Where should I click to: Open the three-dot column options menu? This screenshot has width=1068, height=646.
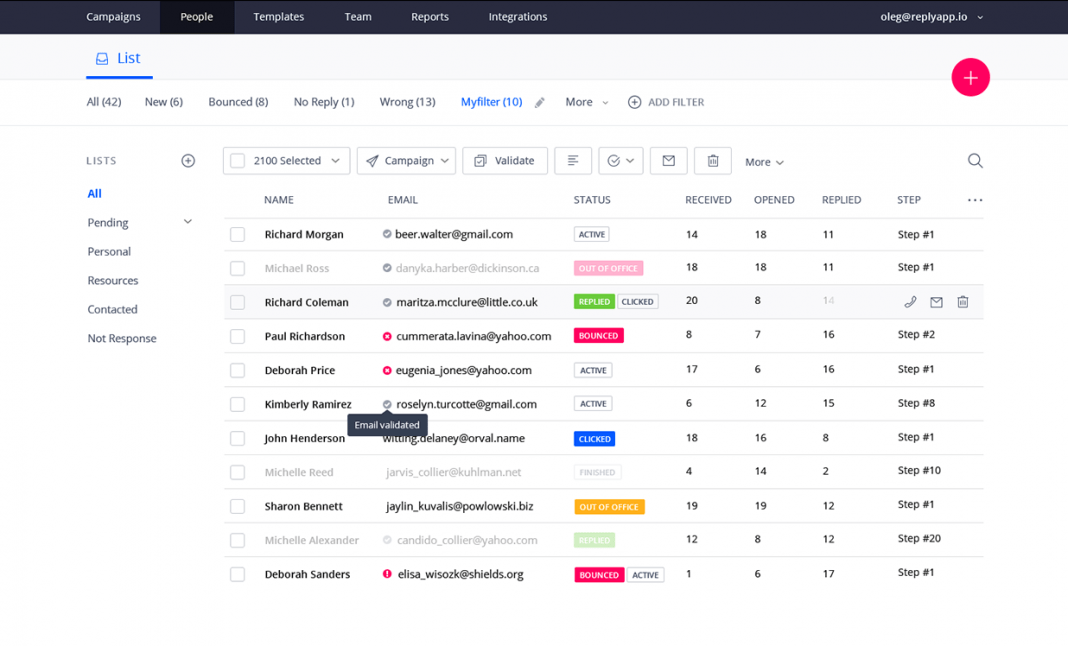pos(975,200)
